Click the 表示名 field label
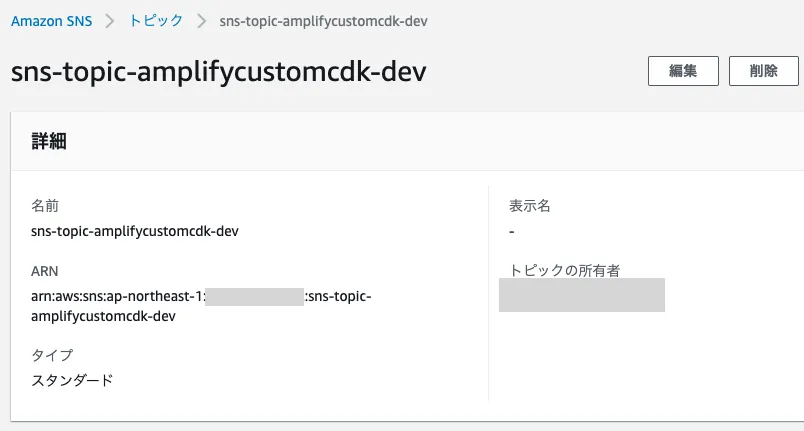The height and width of the screenshot is (431, 804). tap(530, 206)
